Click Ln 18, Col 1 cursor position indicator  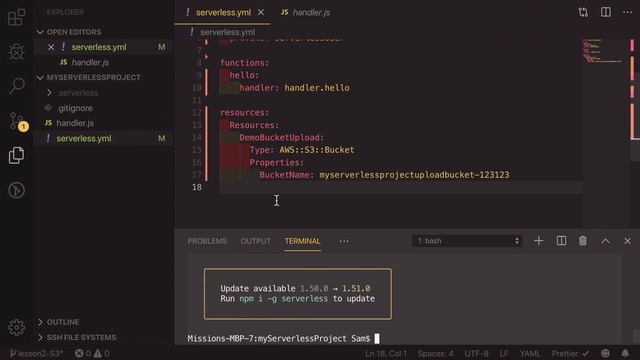click(x=386, y=353)
